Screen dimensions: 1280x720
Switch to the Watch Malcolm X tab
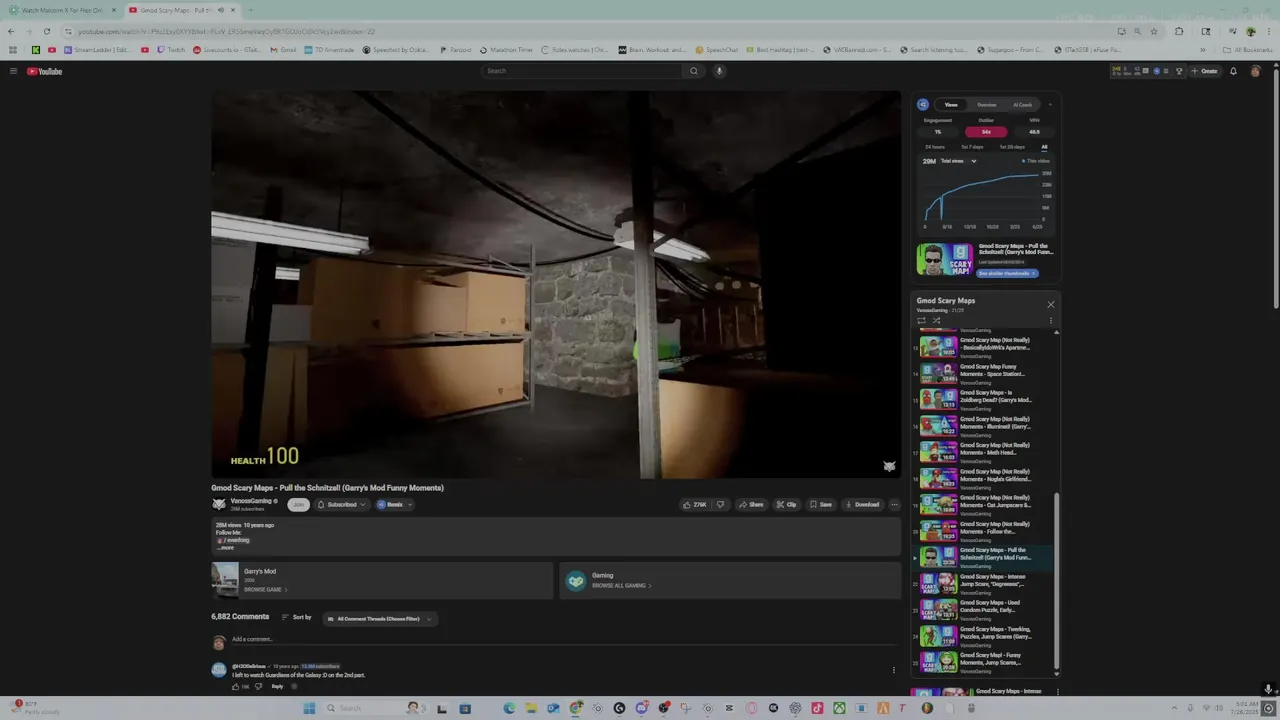coord(62,10)
